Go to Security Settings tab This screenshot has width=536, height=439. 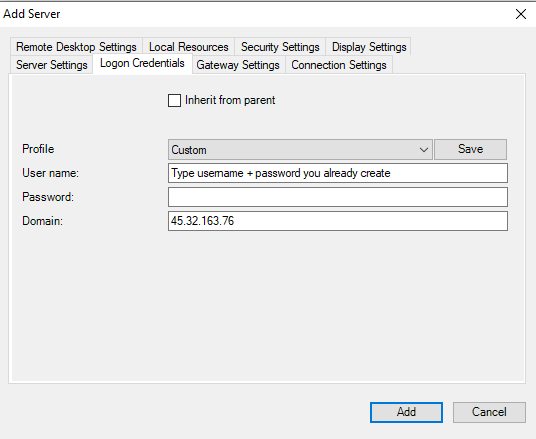pyautogui.click(x=280, y=46)
